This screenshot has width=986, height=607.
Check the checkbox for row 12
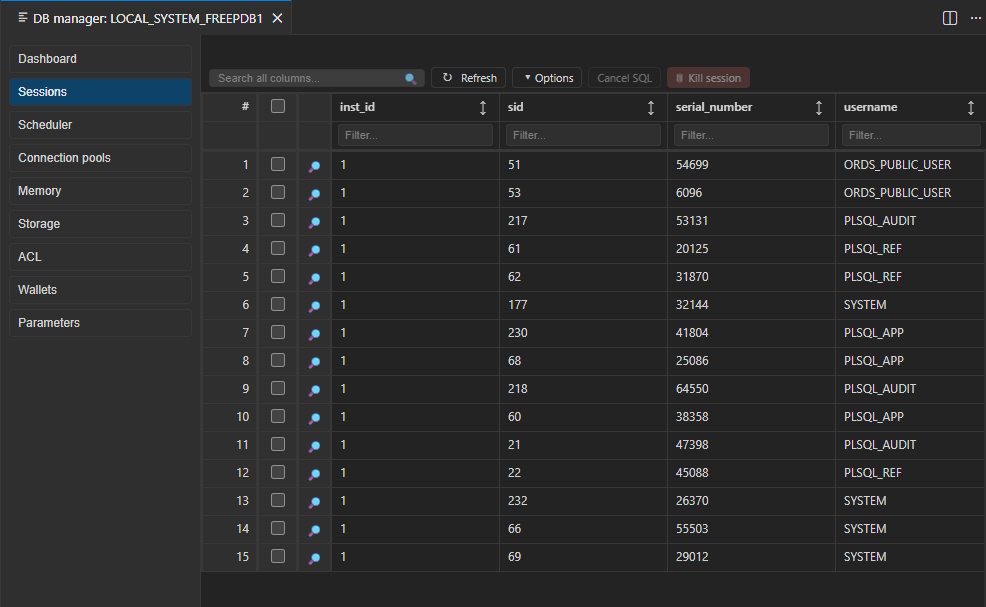pyautogui.click(x=278, y=472)
